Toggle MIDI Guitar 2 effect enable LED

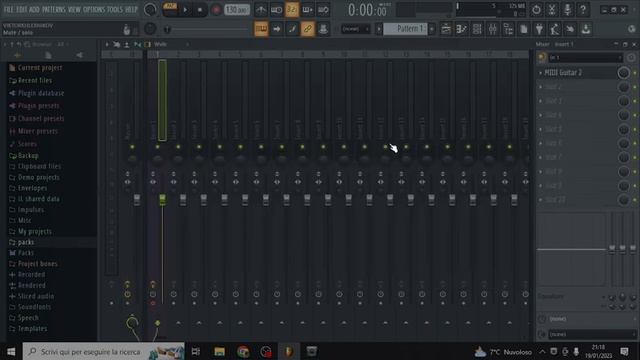[635, 73]
